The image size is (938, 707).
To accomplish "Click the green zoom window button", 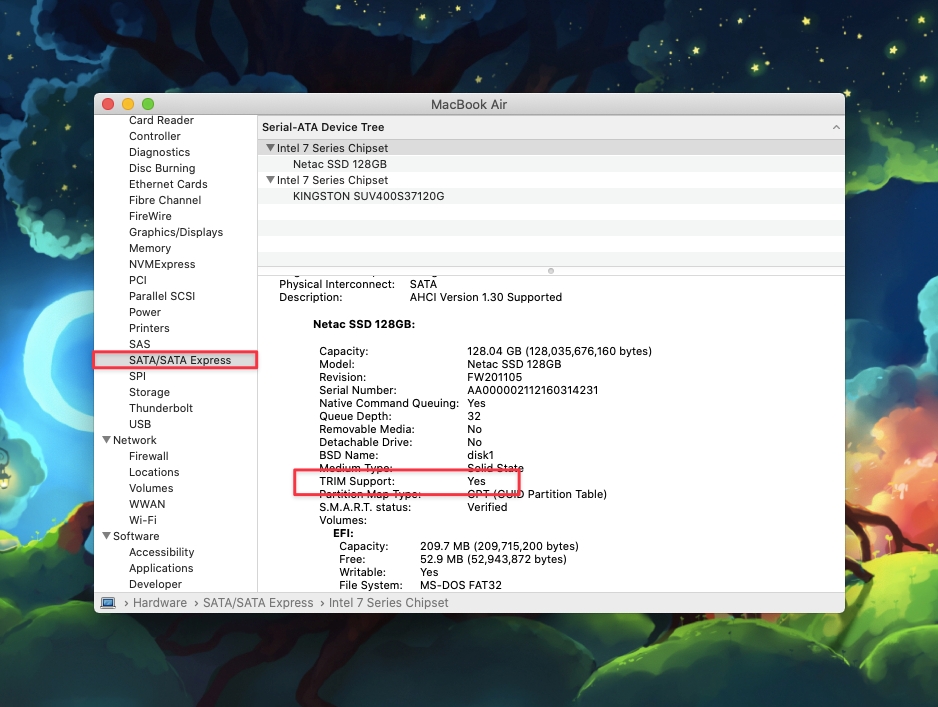I will tap(148, 104).
